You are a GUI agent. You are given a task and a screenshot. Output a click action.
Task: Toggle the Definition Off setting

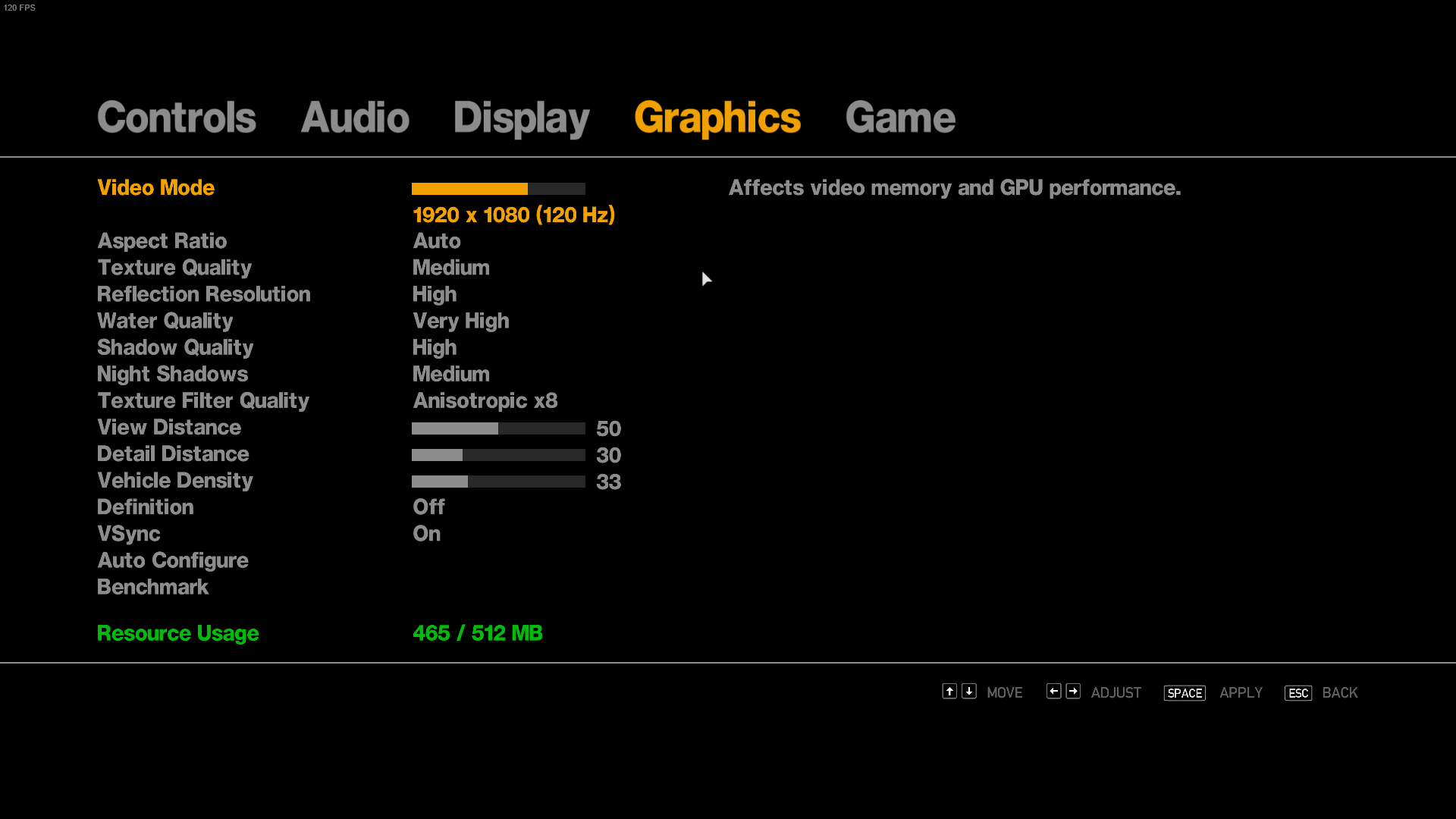point(428,507)
